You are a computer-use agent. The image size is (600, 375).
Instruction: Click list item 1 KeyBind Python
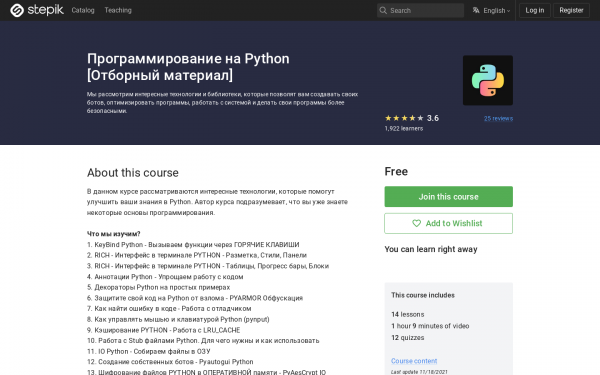point(193,245)
